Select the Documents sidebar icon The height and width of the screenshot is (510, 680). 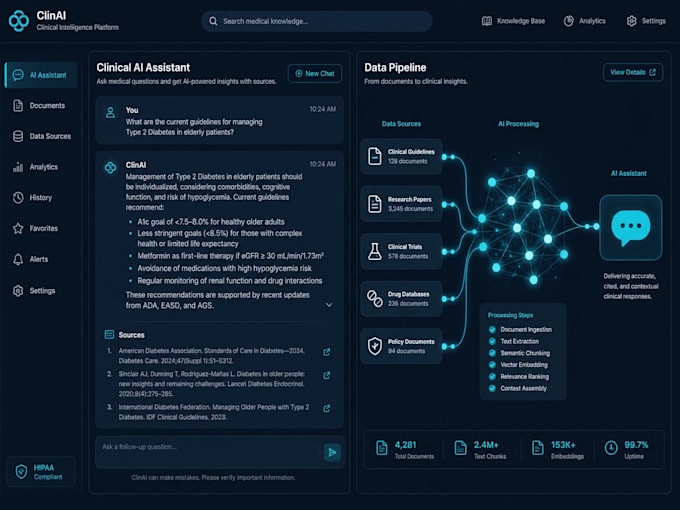click(x=18, y=105)
